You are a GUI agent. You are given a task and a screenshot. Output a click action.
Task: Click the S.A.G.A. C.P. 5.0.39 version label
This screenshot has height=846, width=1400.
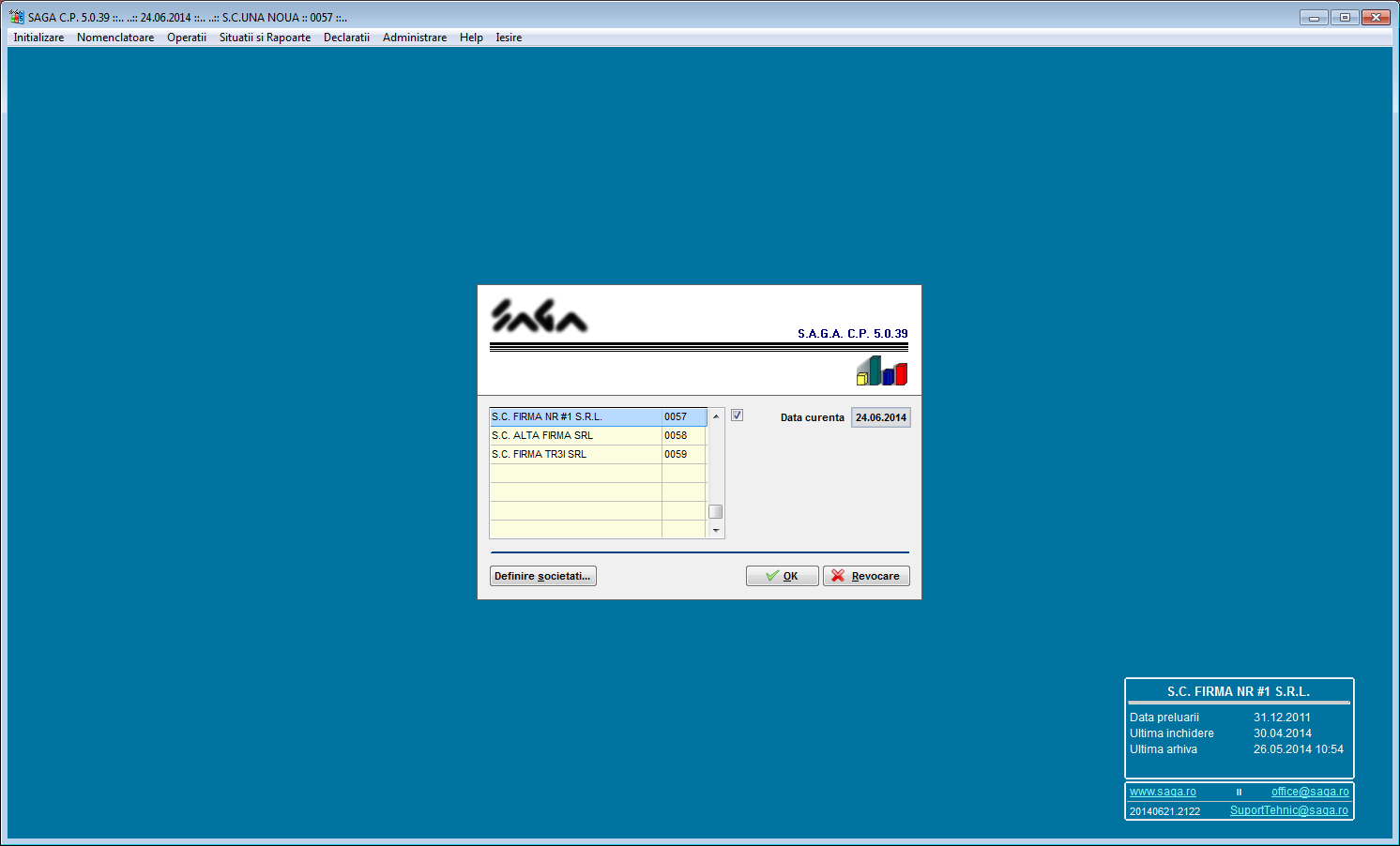[x=853, y=334]
